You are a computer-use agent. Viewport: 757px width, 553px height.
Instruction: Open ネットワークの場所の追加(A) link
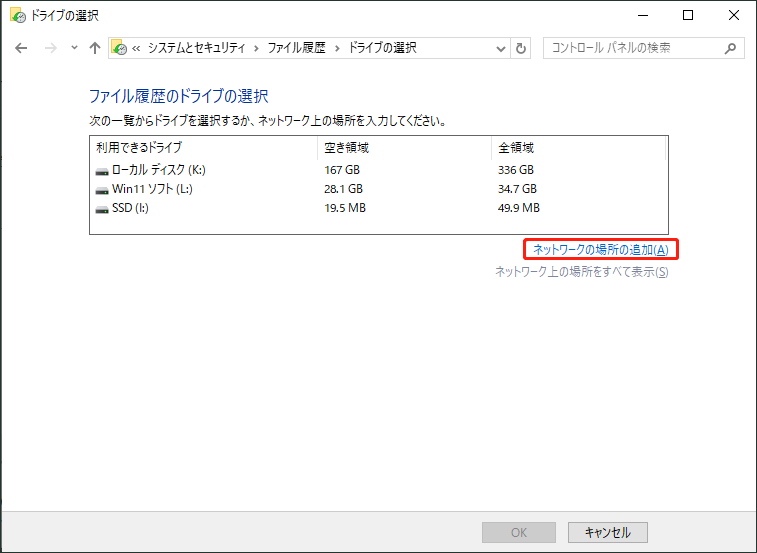click(601, 250)
